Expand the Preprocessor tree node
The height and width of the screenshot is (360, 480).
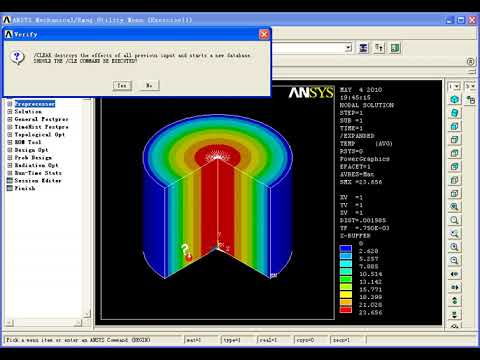pyautogui.click(x=10, y=104)
